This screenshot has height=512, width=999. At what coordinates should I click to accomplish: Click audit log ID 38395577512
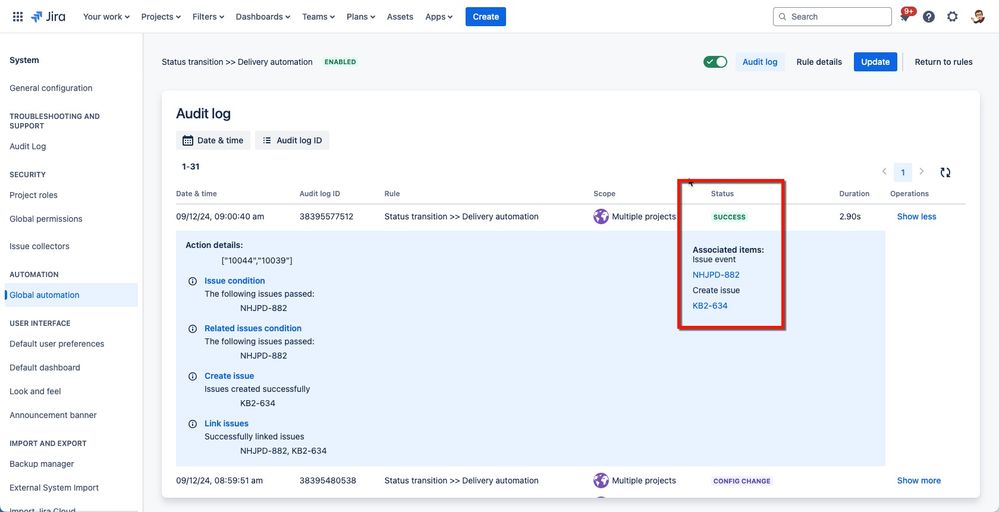pos(326,217)
